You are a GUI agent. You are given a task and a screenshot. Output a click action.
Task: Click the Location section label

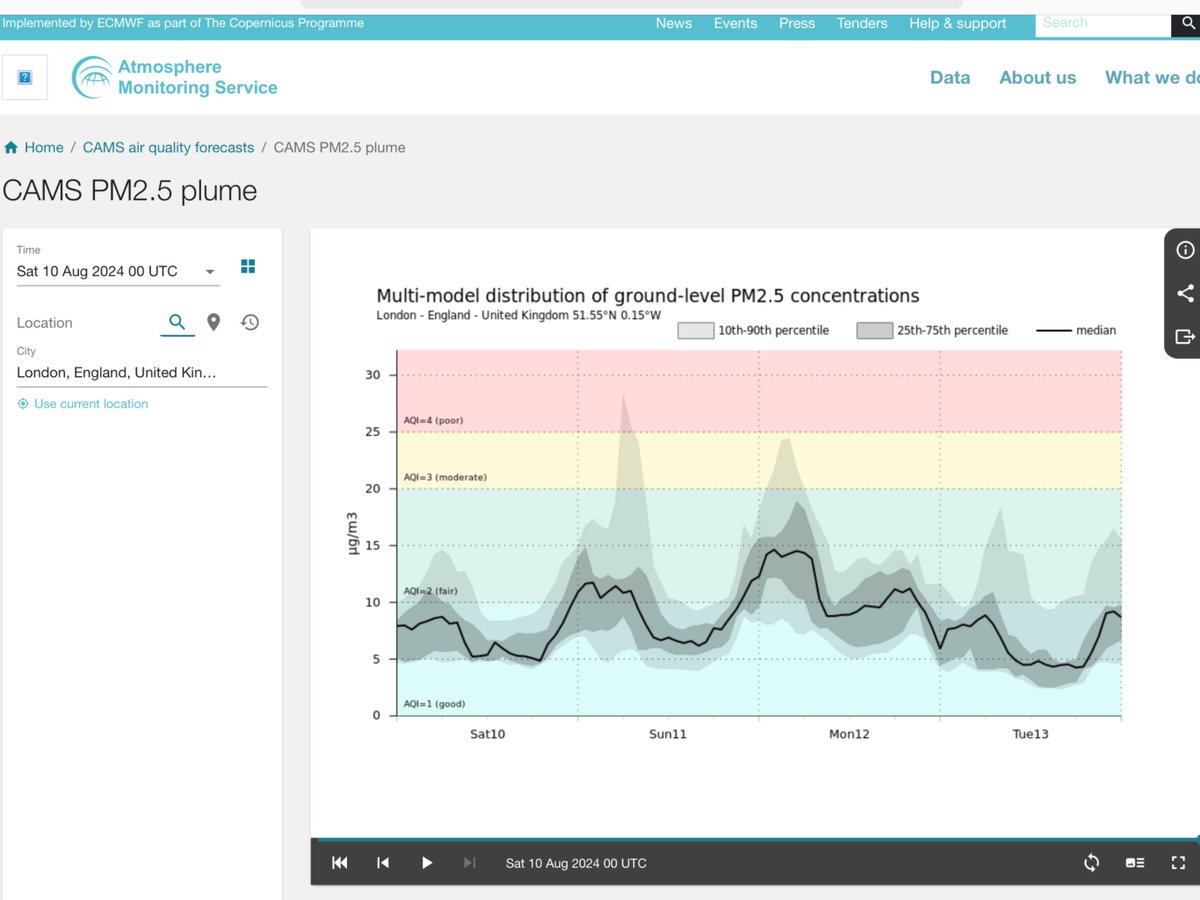coord(45,323)
